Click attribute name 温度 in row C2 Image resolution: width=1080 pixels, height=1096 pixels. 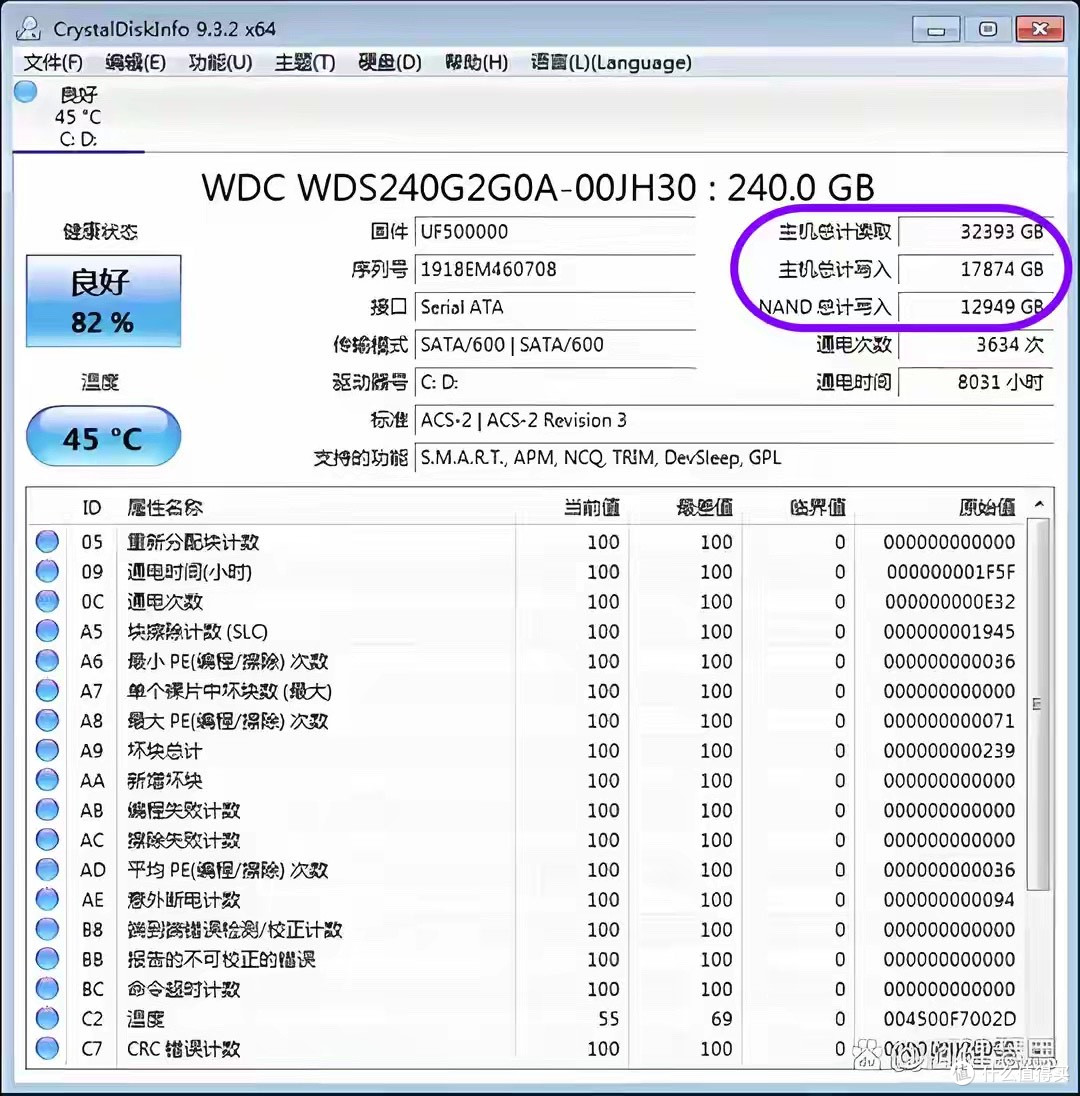coord(146,1019)
